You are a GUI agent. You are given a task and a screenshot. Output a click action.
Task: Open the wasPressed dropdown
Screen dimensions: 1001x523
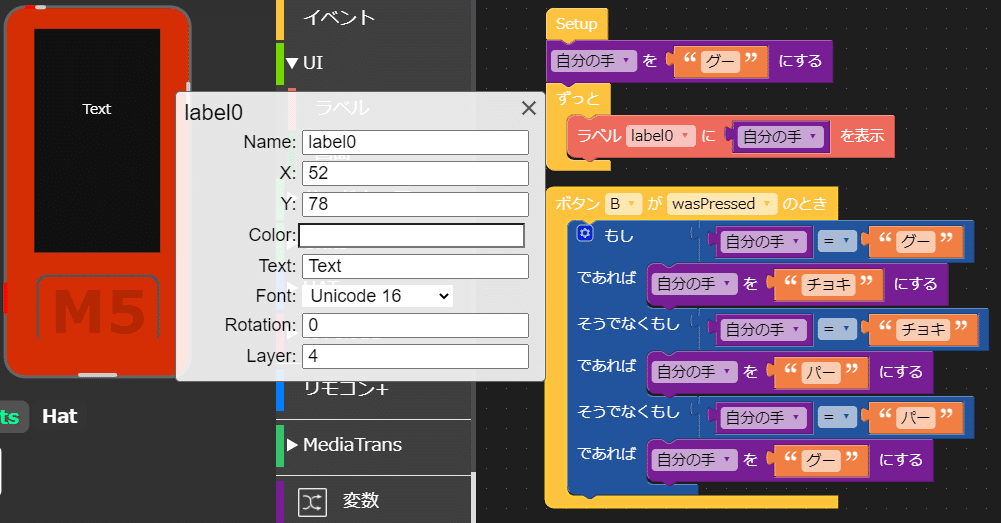point(722,204)
